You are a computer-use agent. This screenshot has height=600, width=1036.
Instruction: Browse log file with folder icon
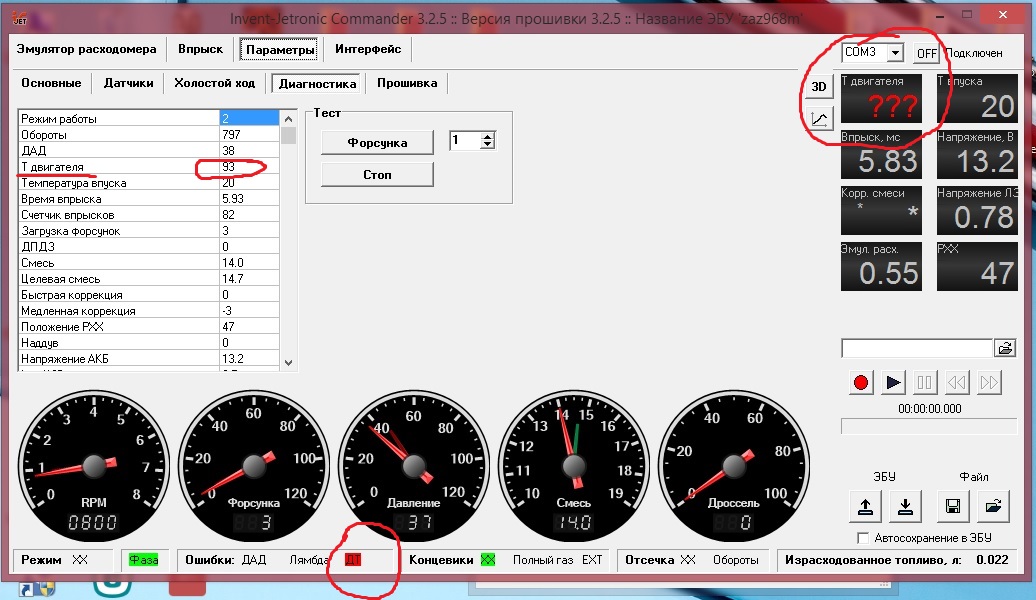click(x=1006, y=348)
